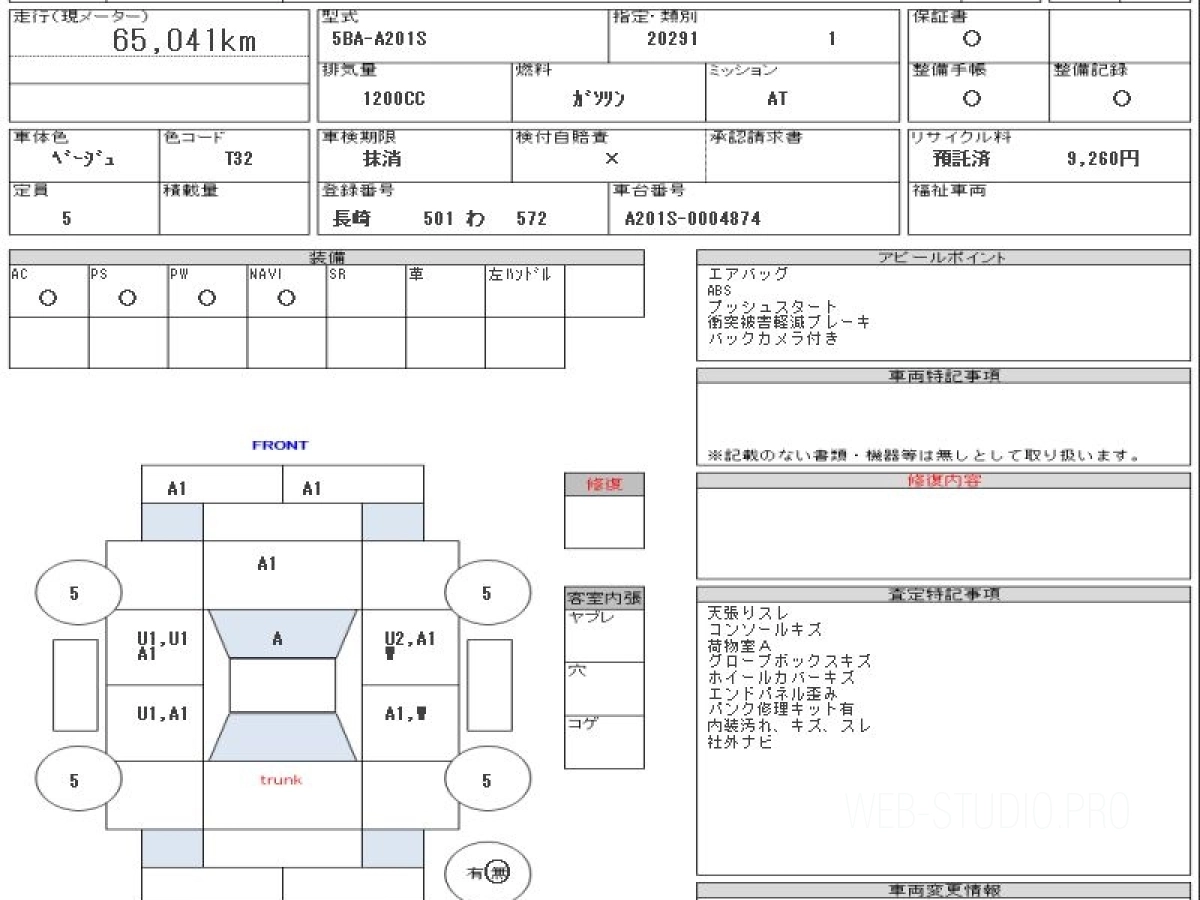Image resolution: width=1200 pixels, height=900 pixels.
Task: Click the 抹消 inspection expiry value
Action: click(382, 158)
